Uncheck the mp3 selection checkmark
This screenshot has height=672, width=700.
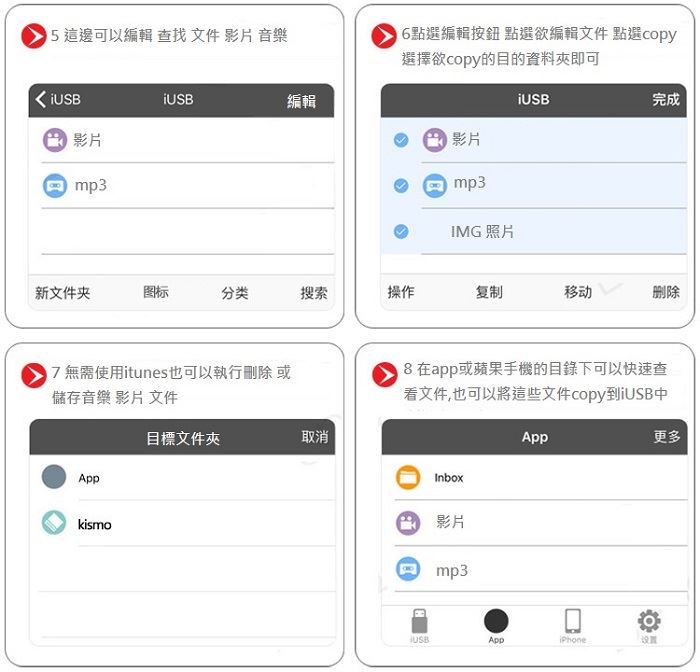click(401, 185)
